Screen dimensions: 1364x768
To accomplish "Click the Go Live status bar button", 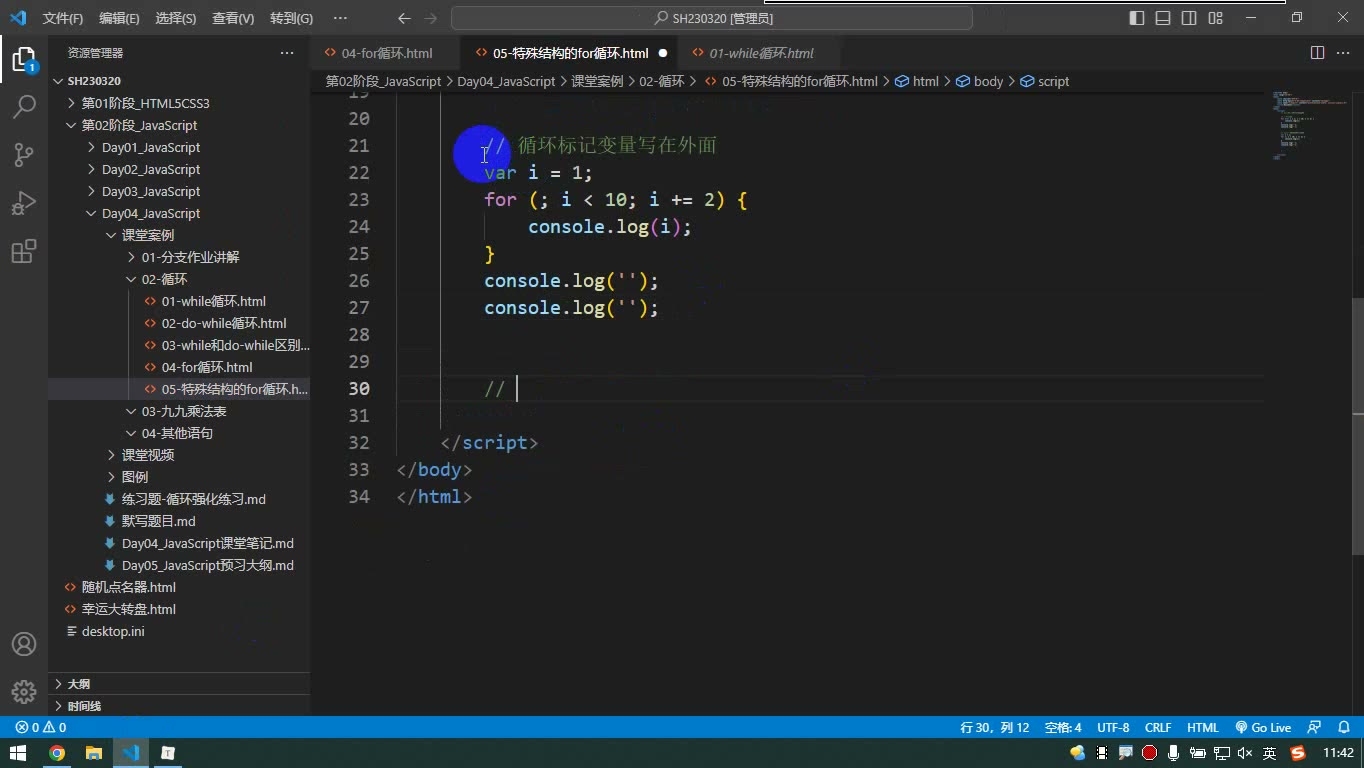I will tap(1263, 728).
